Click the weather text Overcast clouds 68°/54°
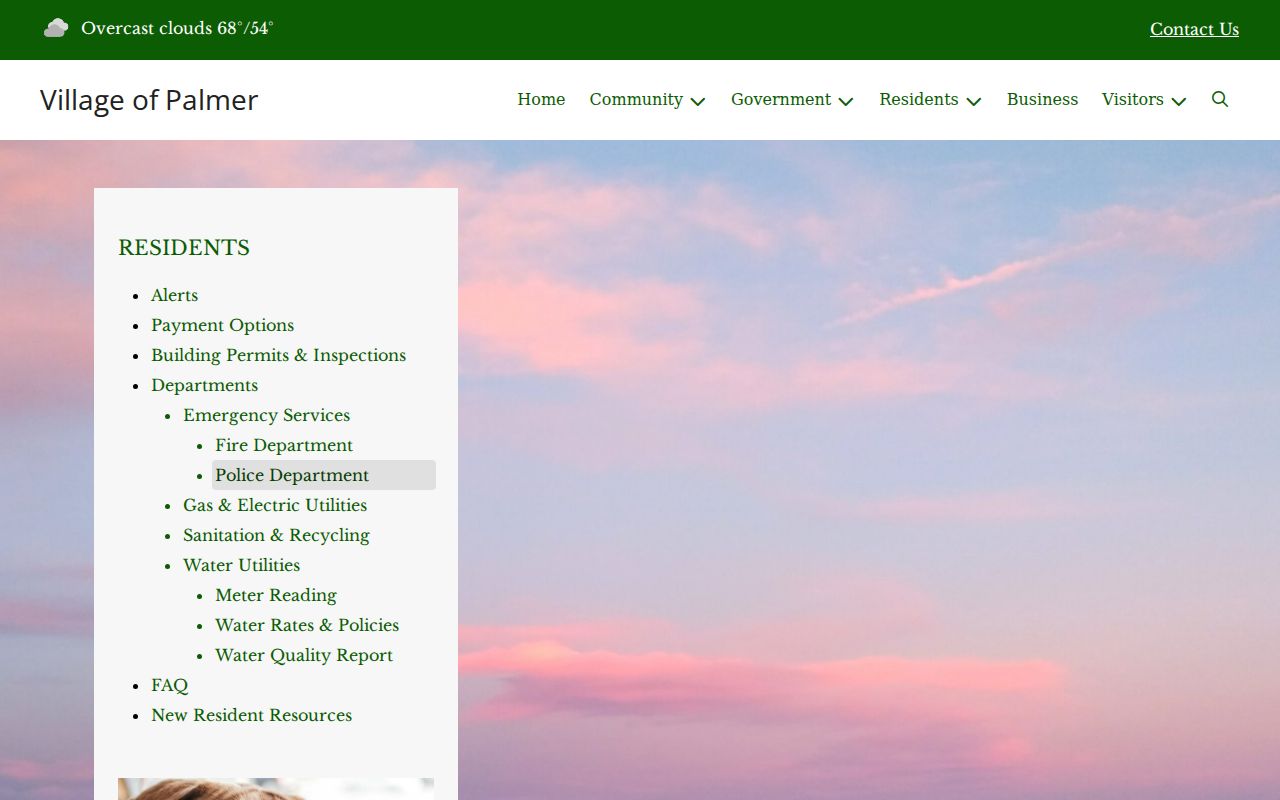 pyautogui.click(x=177, y=28)
